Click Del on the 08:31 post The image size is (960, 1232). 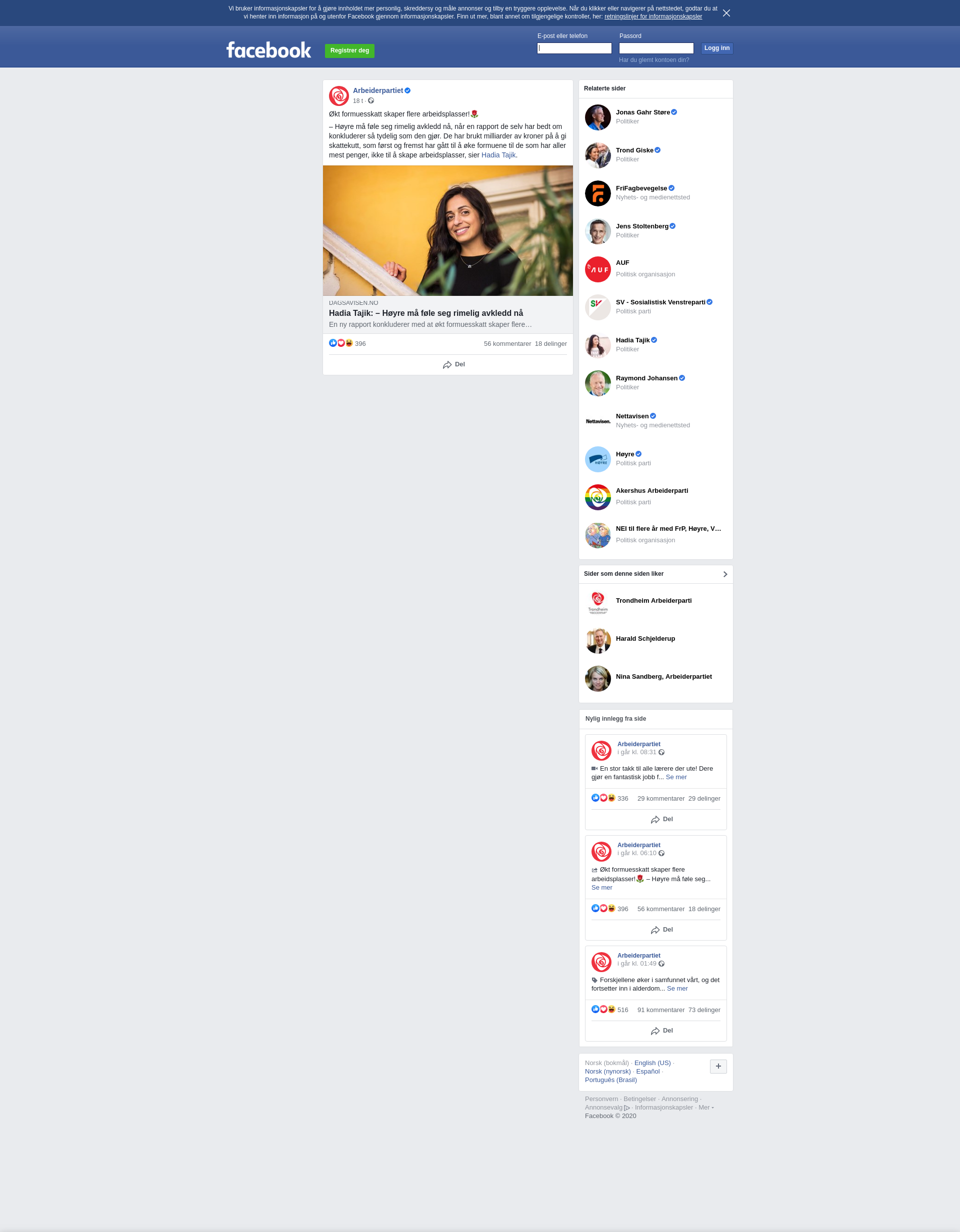click(x=661, y=819)
